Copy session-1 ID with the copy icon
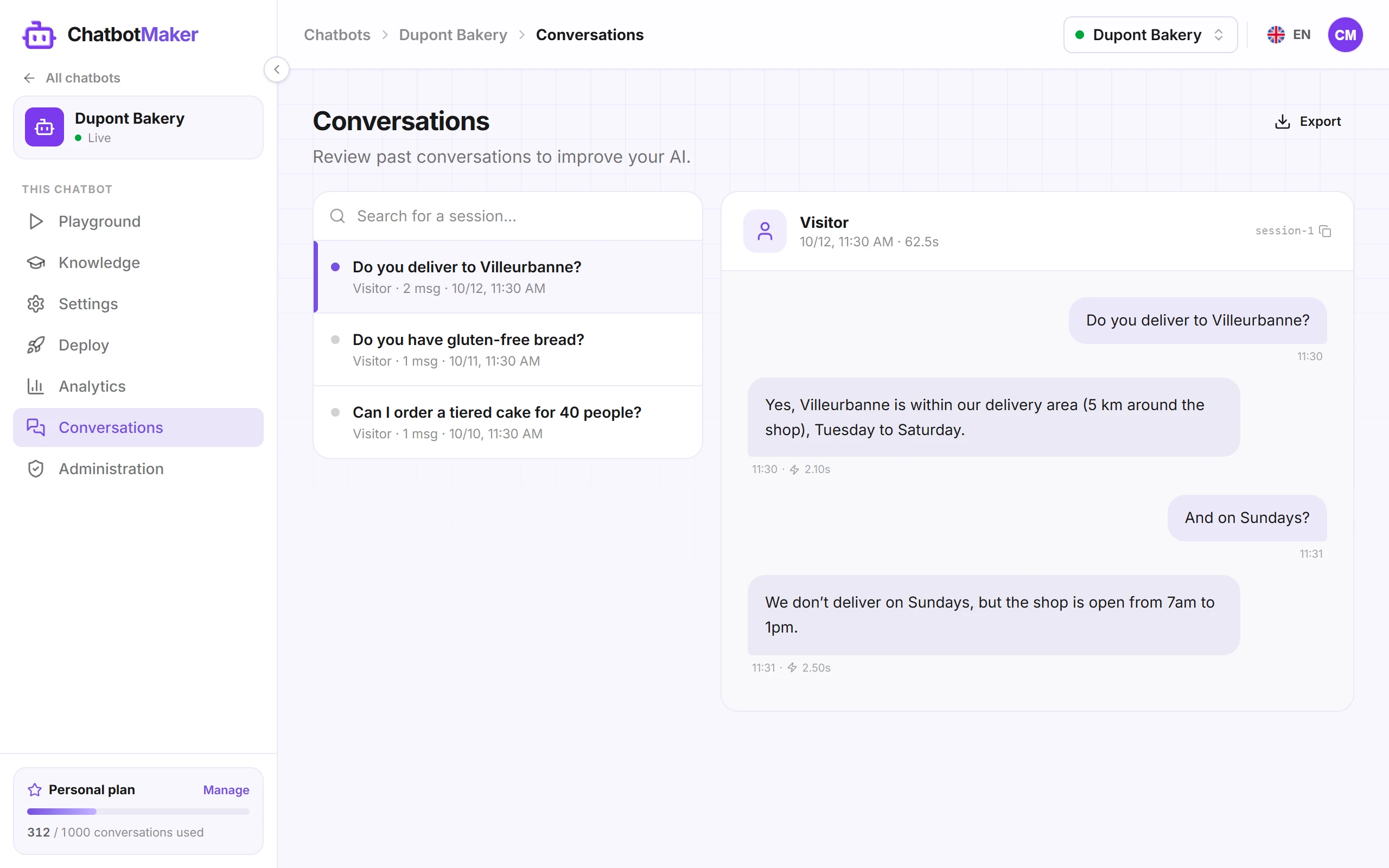 1326,231
